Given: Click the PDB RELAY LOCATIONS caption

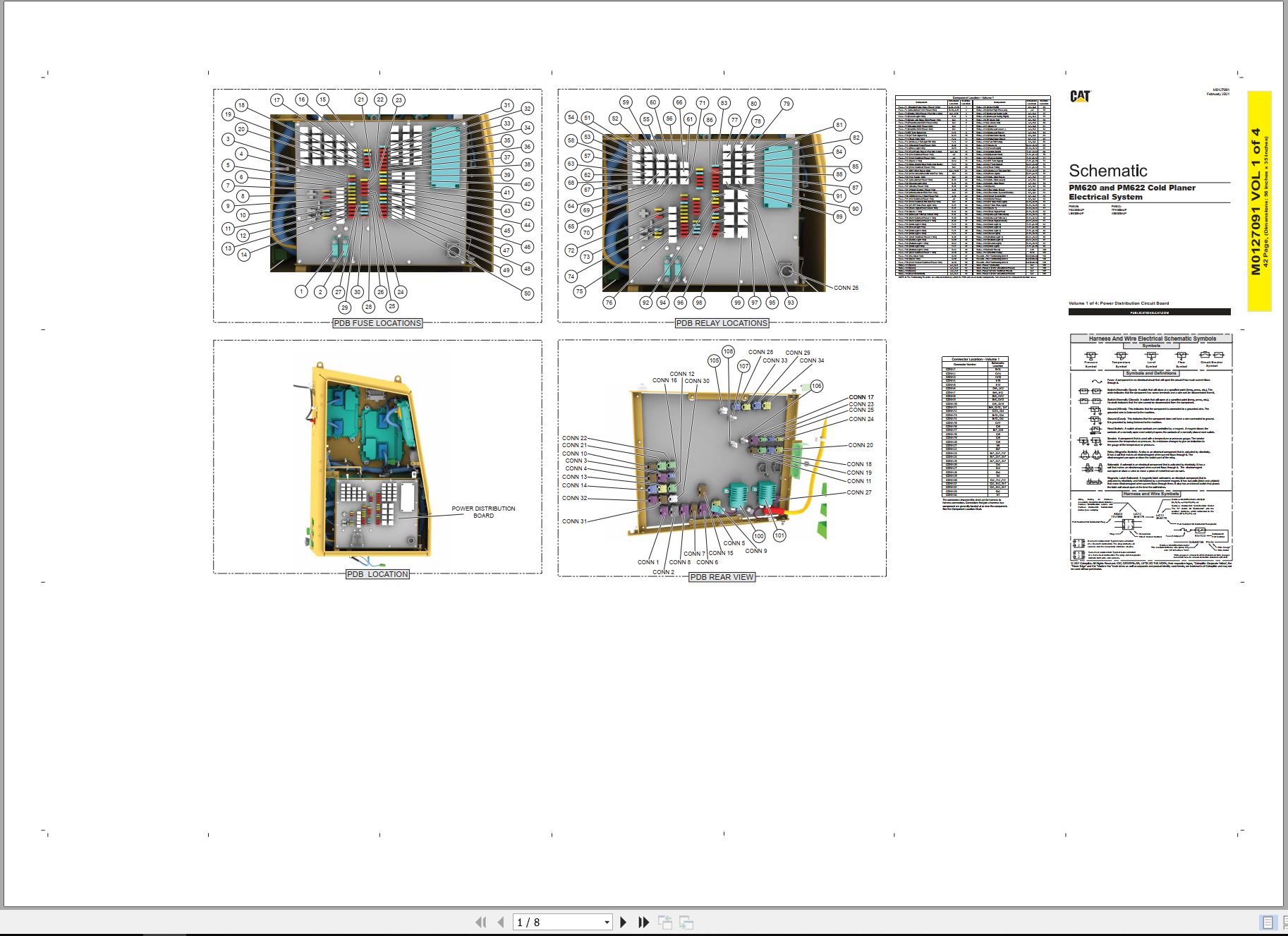Looking at the screenshot, I should coord(722,323).
